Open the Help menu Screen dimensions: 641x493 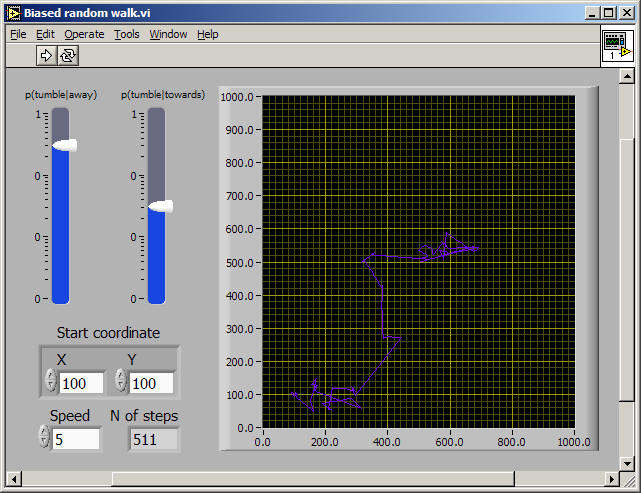pyautogui.click(x=208, y=34)
